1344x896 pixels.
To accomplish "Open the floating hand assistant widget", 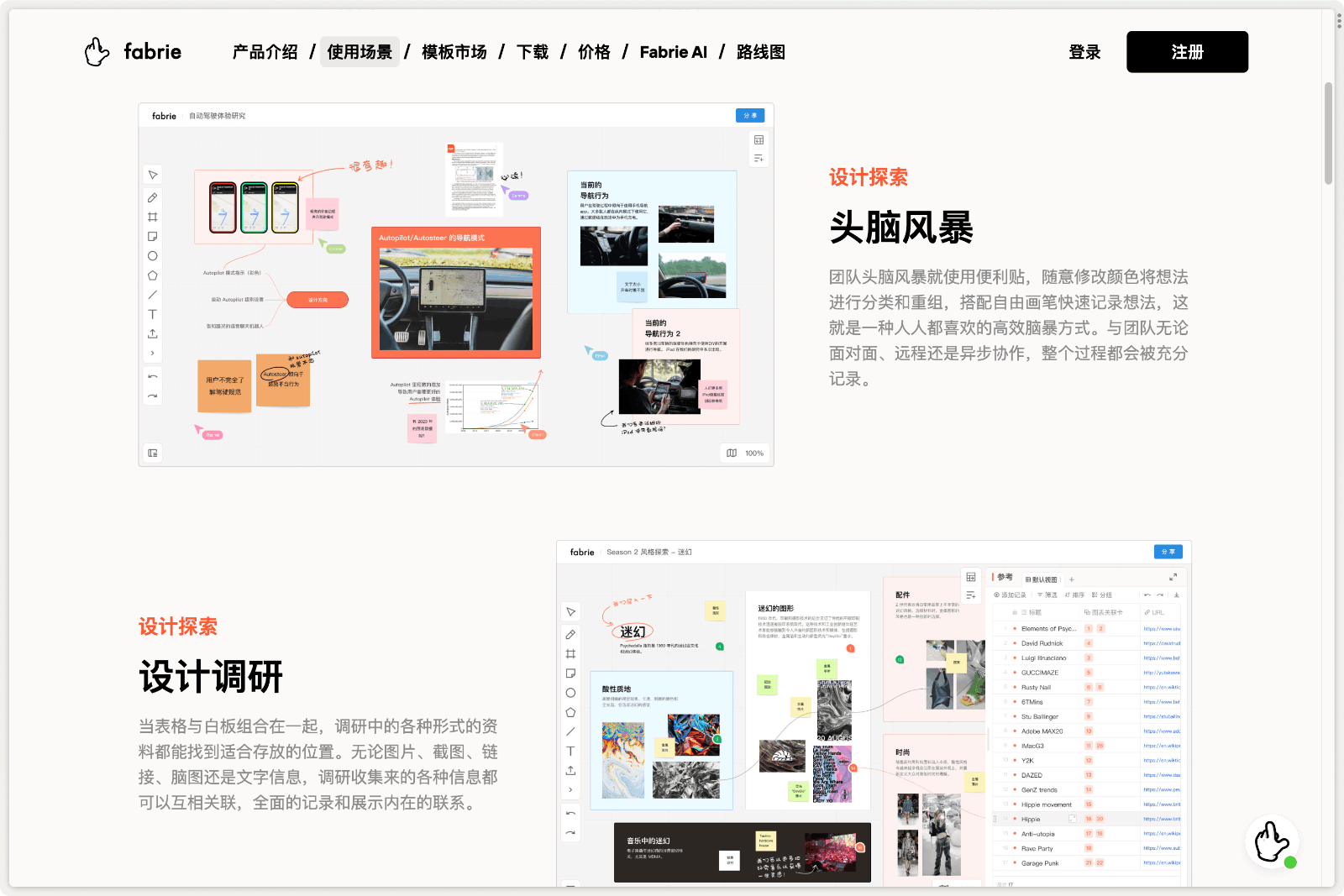I will point(1272,841).
